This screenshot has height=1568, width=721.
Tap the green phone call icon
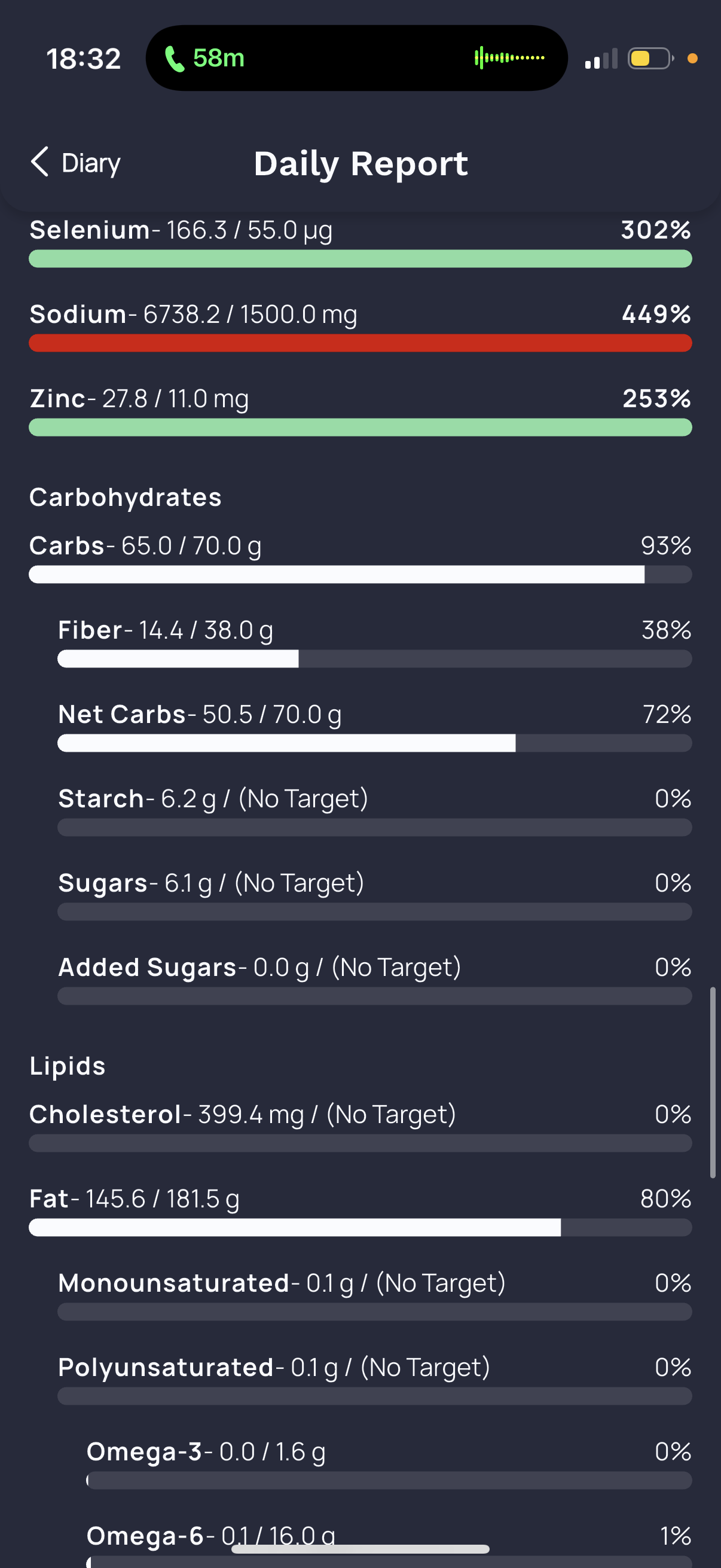pos(175,59)
